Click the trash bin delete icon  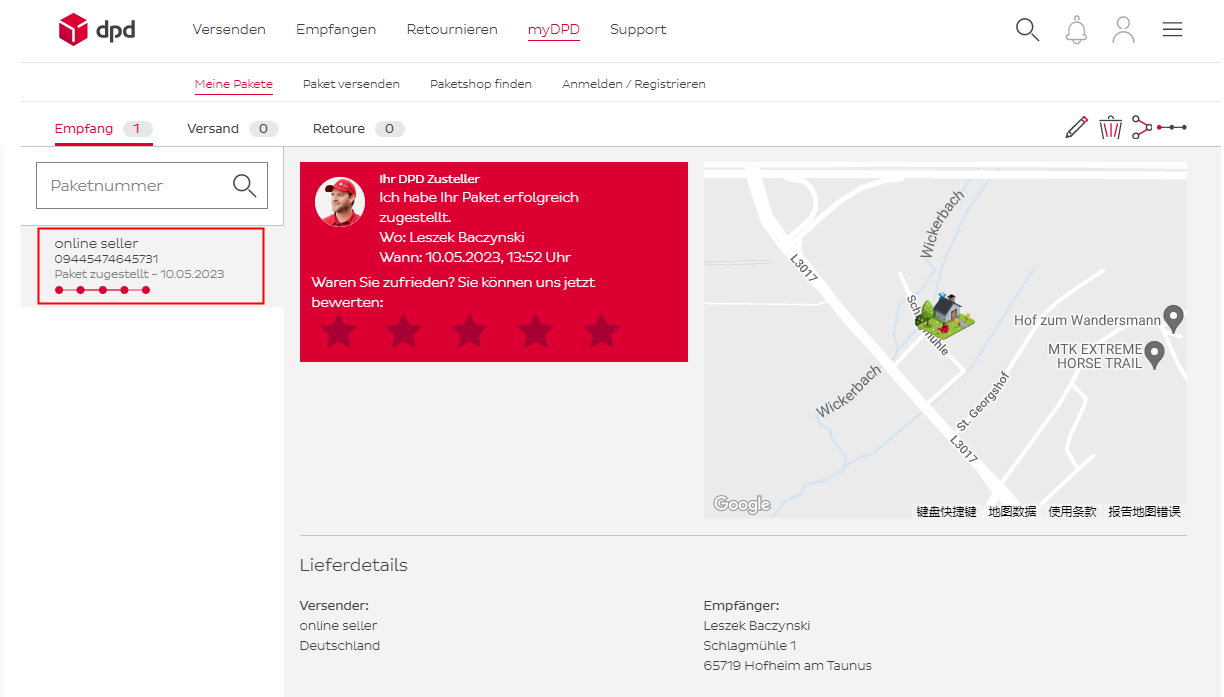[x=1111, y=128]
